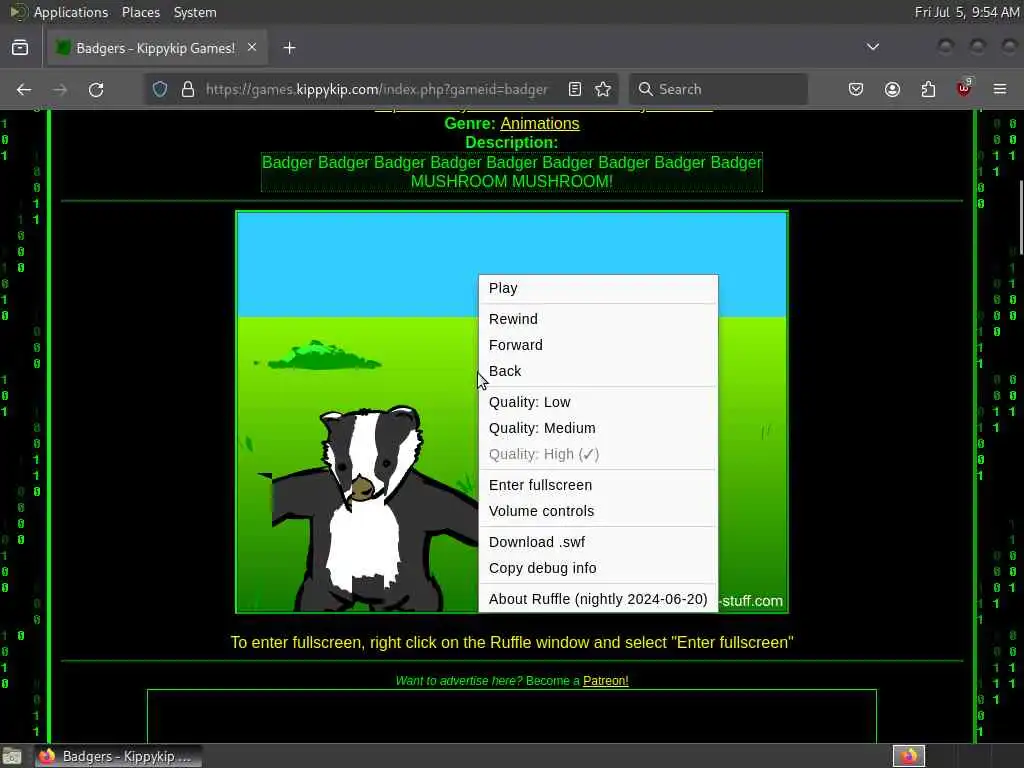Open About Ruffle (nightly 2024-06-20)
Image resolution: width=1024 pixels, height=768 pixels.
598,600
